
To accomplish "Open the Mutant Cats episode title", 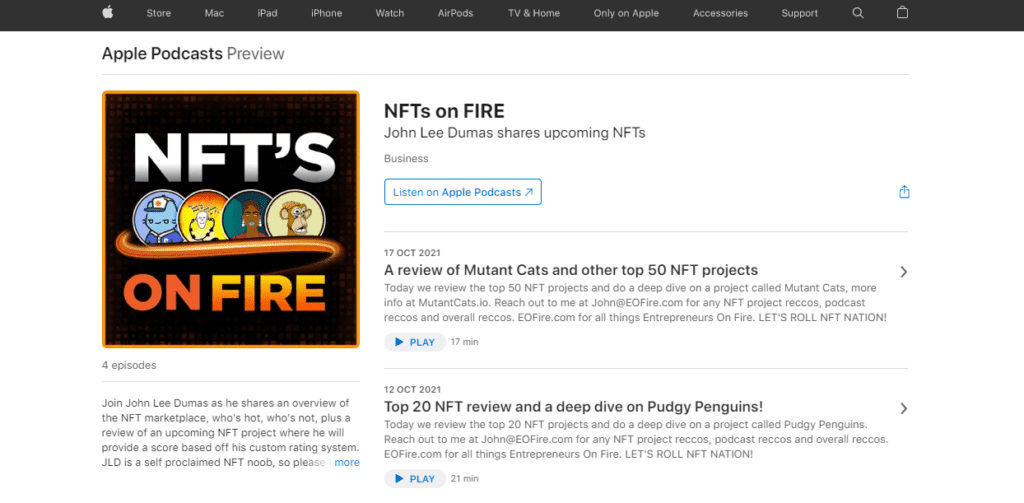I will tap(571, 270).
